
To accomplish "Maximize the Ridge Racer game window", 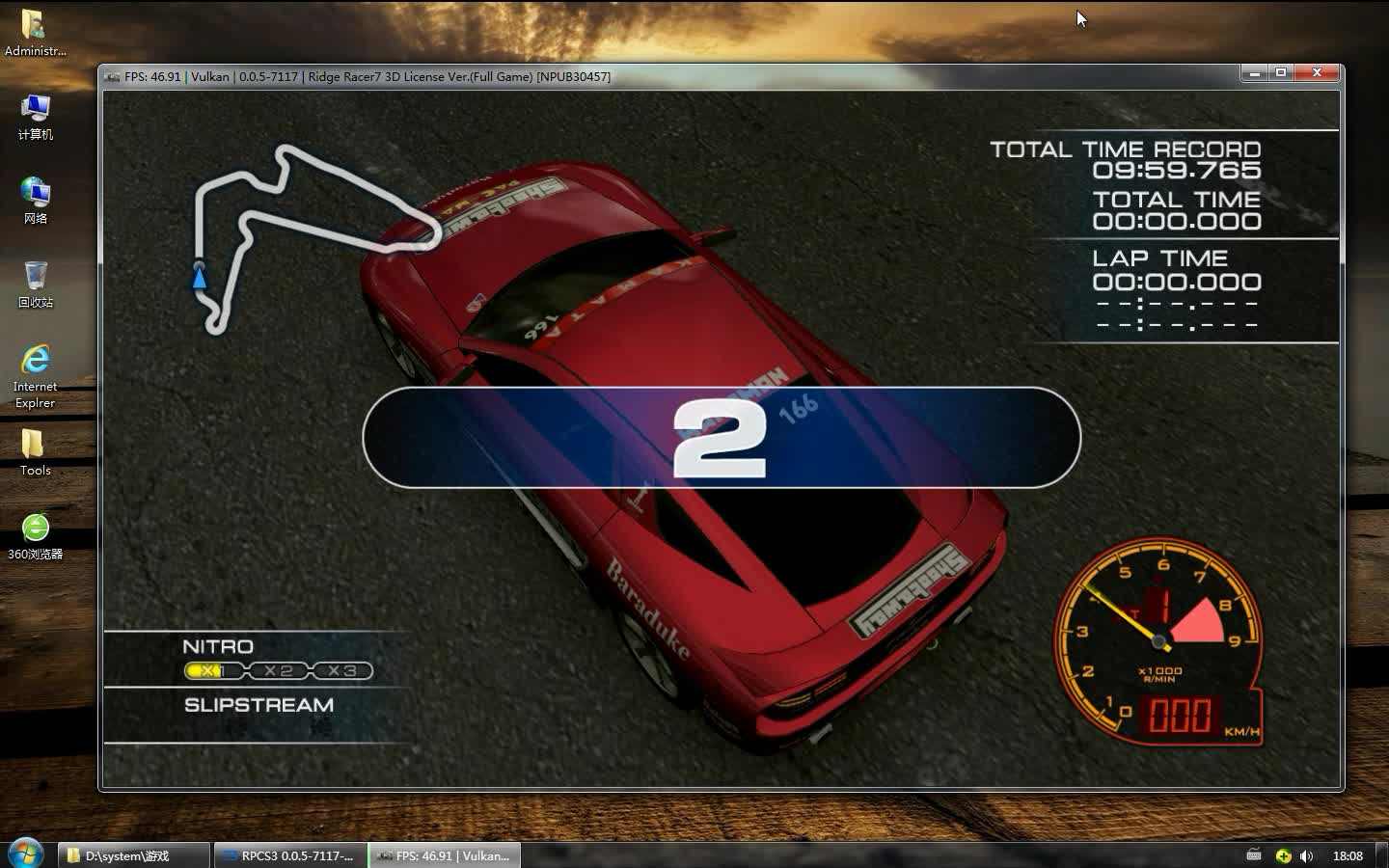I will (x=1281, y=73).
